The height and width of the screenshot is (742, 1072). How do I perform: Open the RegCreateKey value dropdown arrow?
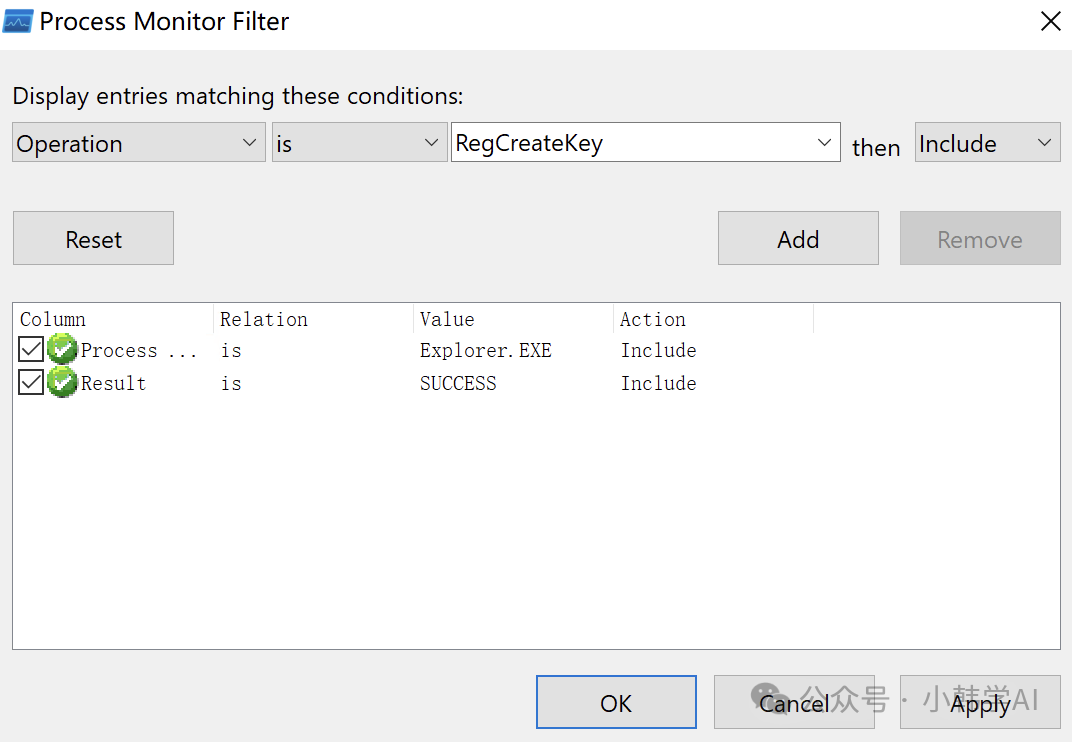click(x=824, y=143)
